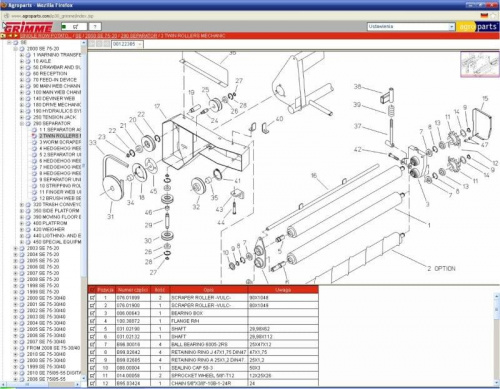
Task: Select 1.1 SEPARATOR tree item
Action: click(x=60, y=130)
